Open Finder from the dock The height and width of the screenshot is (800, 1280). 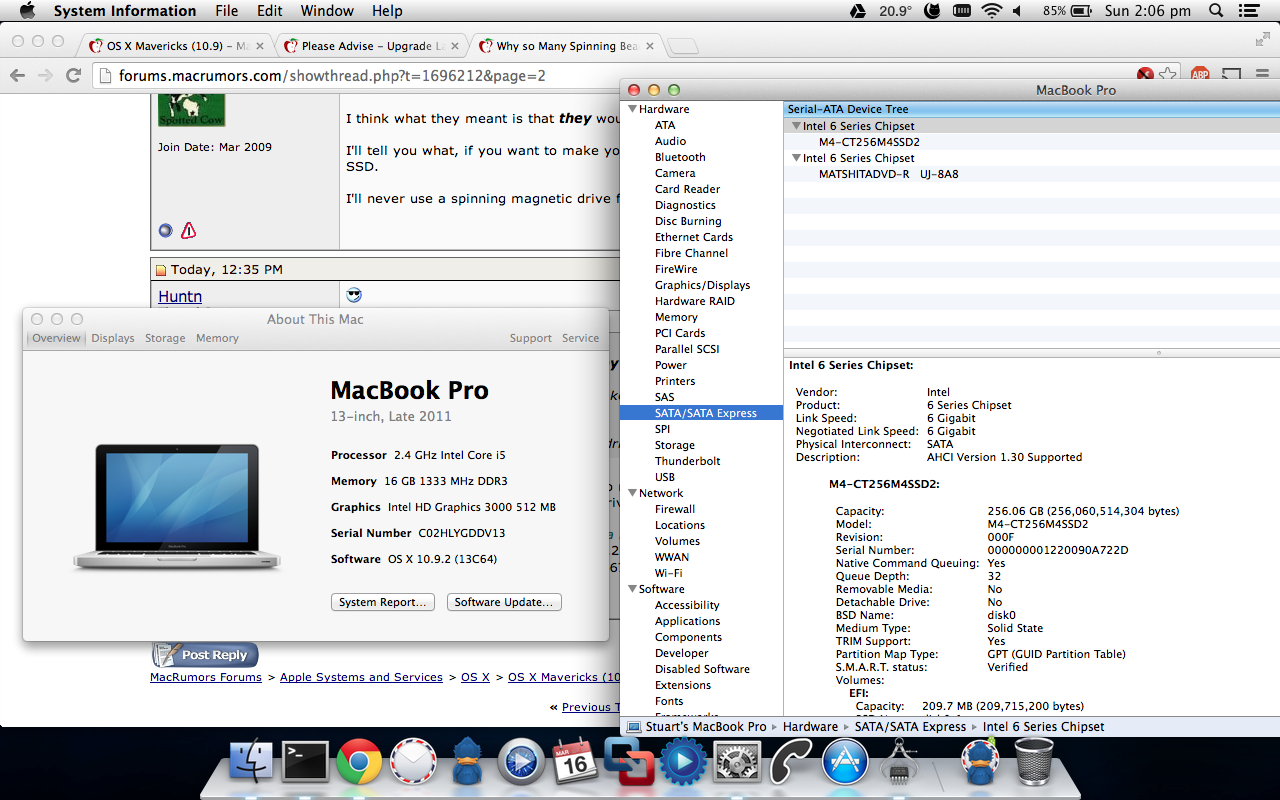pyautogui.click(x=251, y=763)
